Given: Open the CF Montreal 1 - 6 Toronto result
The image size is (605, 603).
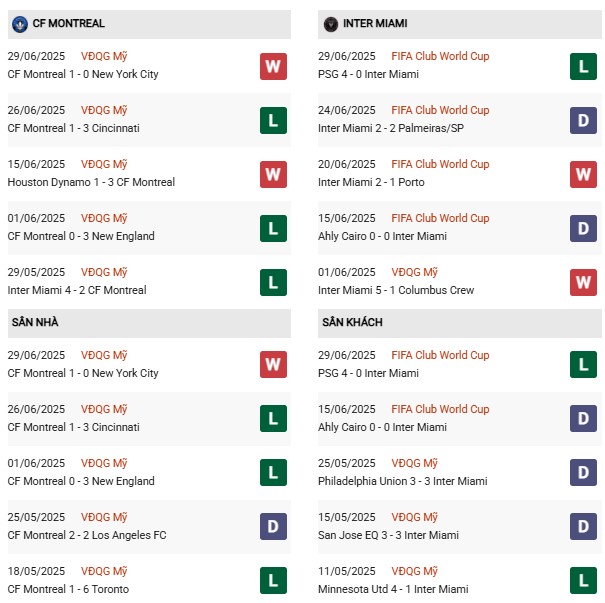Looking at the screenshot, I should coord(68,589).
